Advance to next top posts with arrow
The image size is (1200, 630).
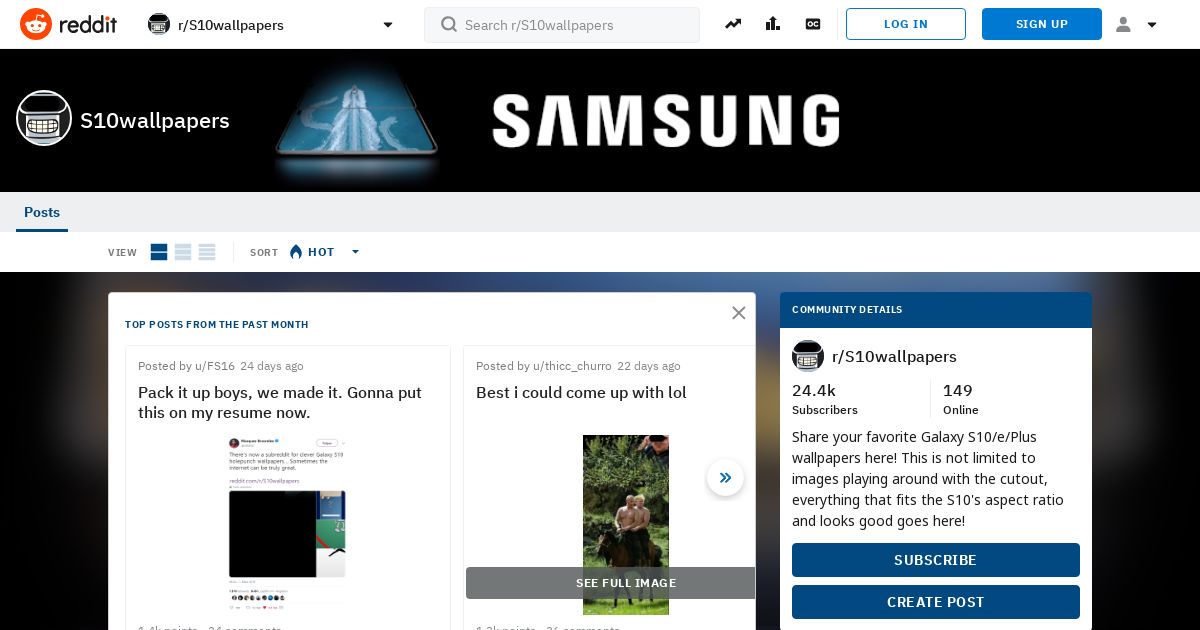[725, 478]
